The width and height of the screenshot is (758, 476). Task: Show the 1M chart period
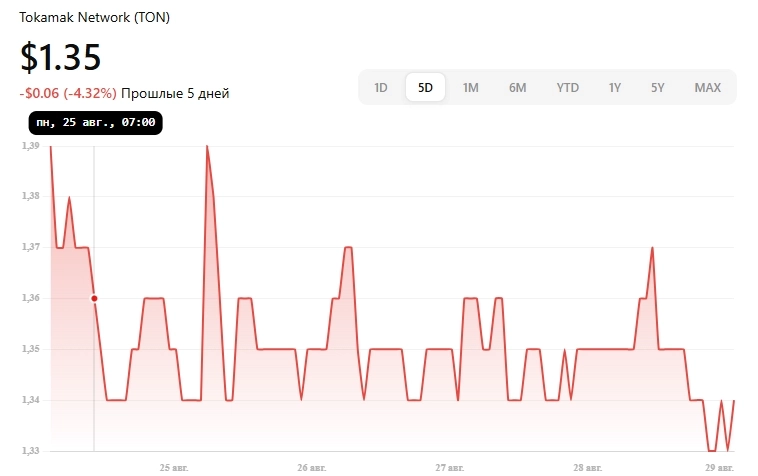tap(470, 87)
